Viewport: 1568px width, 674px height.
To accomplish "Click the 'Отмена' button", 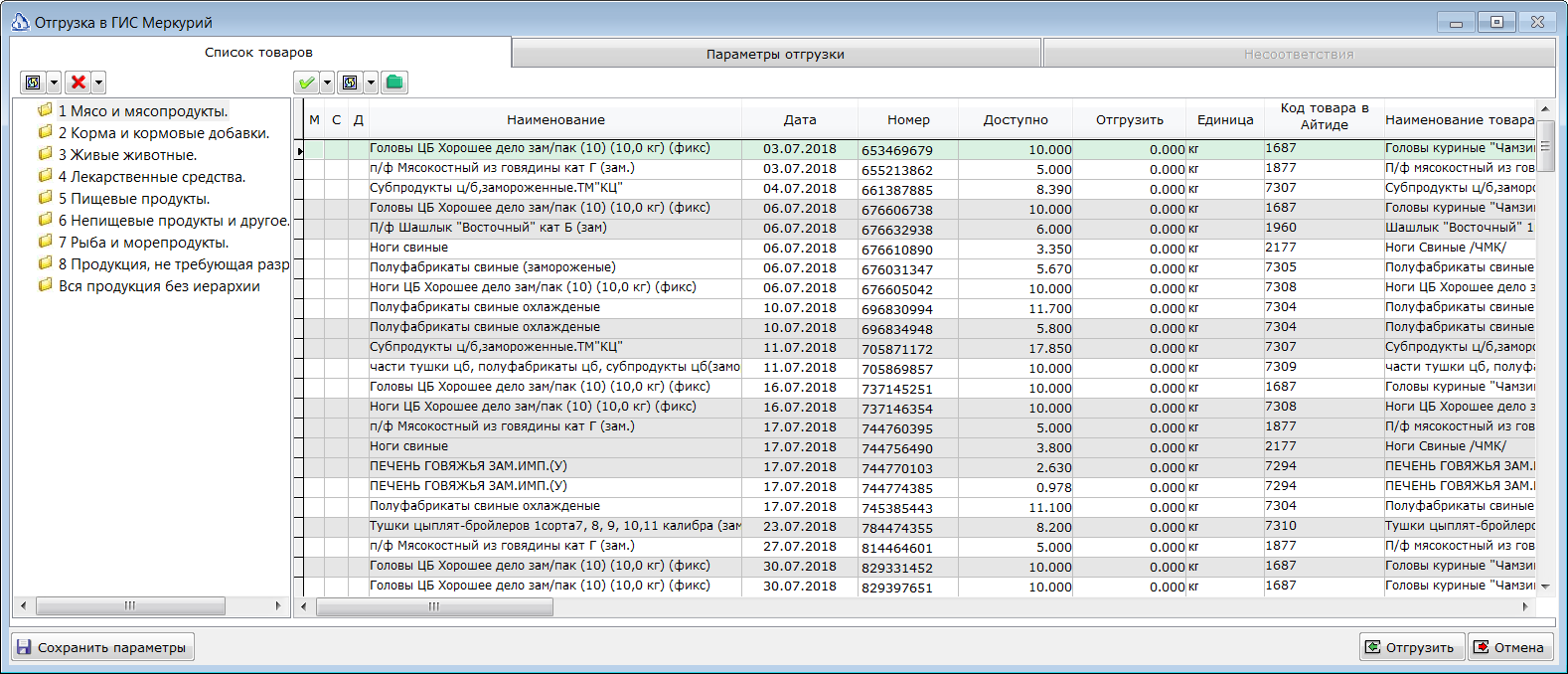I will (1510, 647).
